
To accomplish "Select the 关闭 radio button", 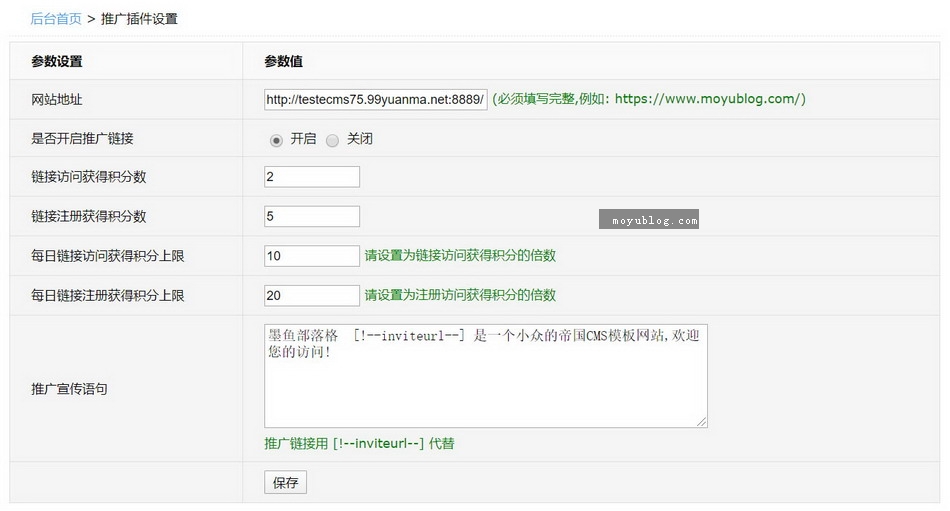I will tap(332, 140).
